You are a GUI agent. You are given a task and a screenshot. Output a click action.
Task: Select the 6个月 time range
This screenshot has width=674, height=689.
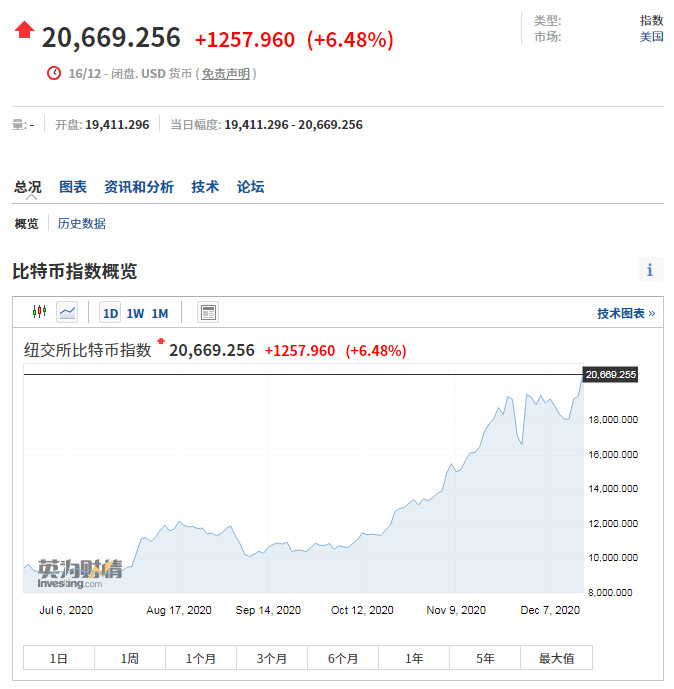[x=343, y=658]
